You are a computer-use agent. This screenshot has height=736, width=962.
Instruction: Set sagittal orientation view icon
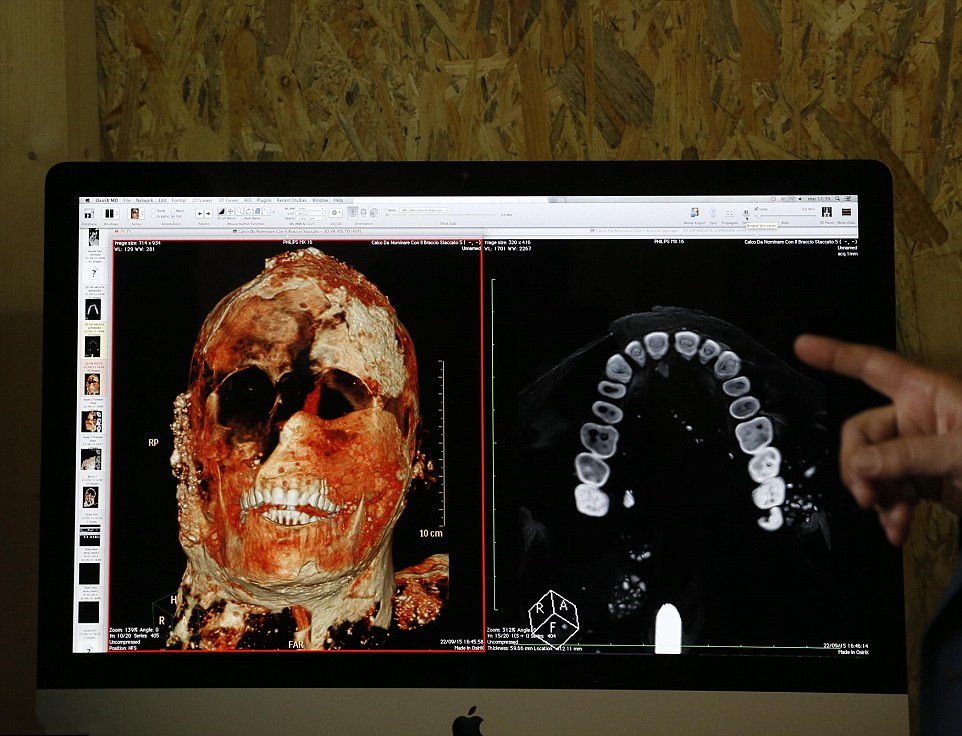374,213
